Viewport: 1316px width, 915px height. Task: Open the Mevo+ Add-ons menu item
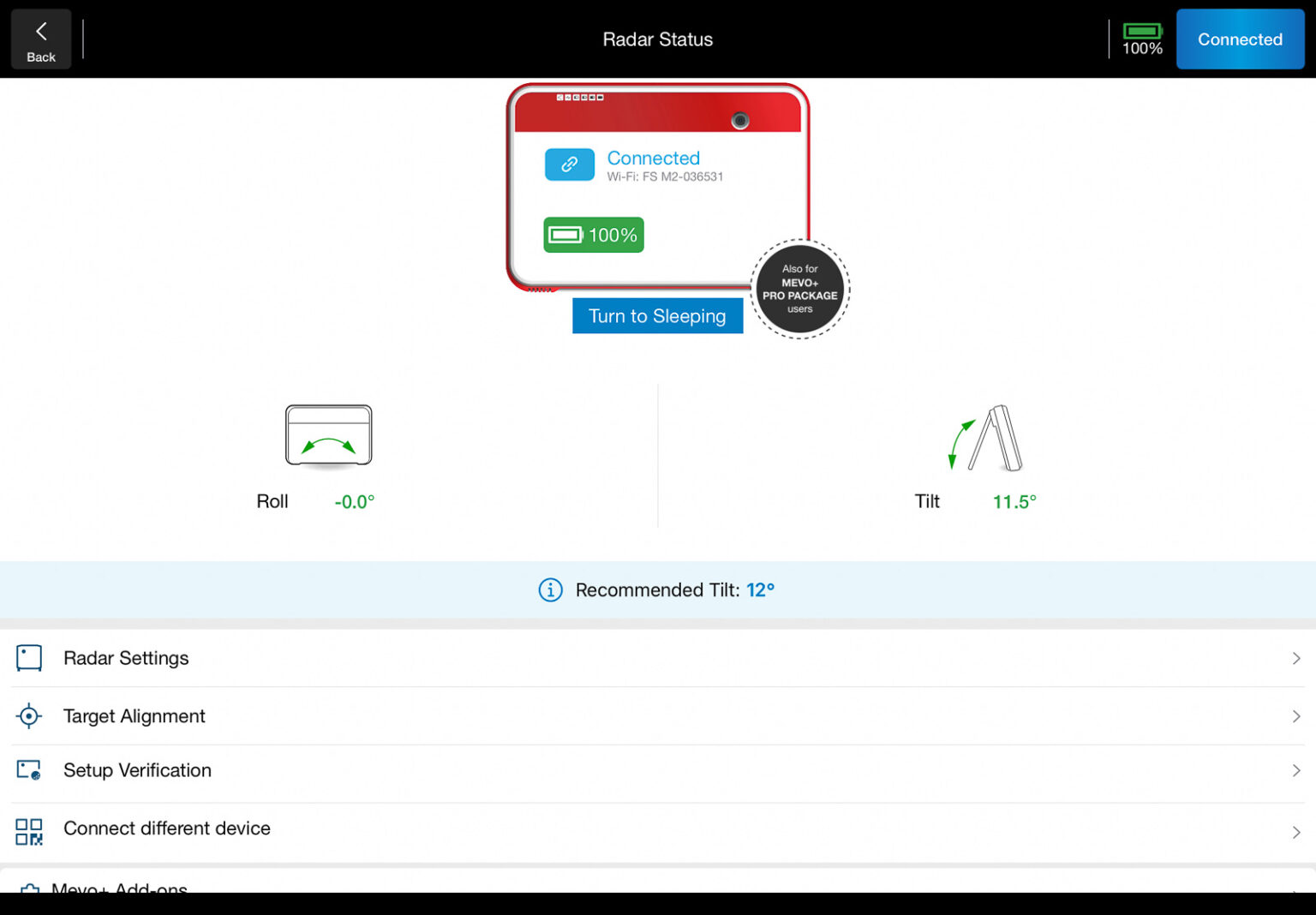[x=120, y=888]
